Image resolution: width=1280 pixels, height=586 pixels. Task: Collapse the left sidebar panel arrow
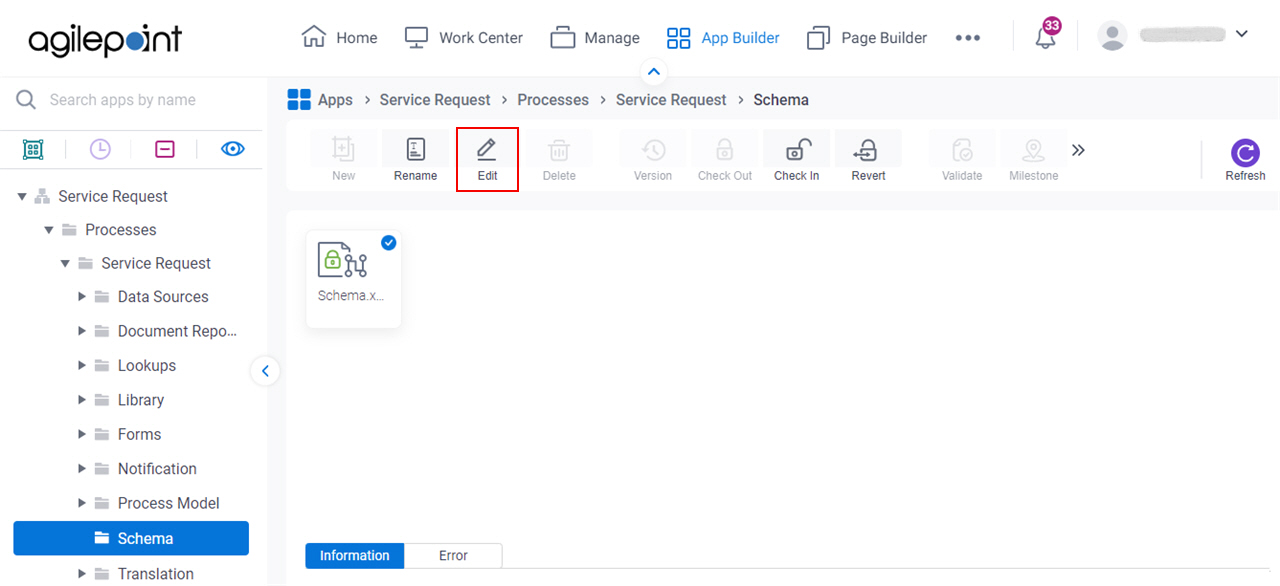265,371
